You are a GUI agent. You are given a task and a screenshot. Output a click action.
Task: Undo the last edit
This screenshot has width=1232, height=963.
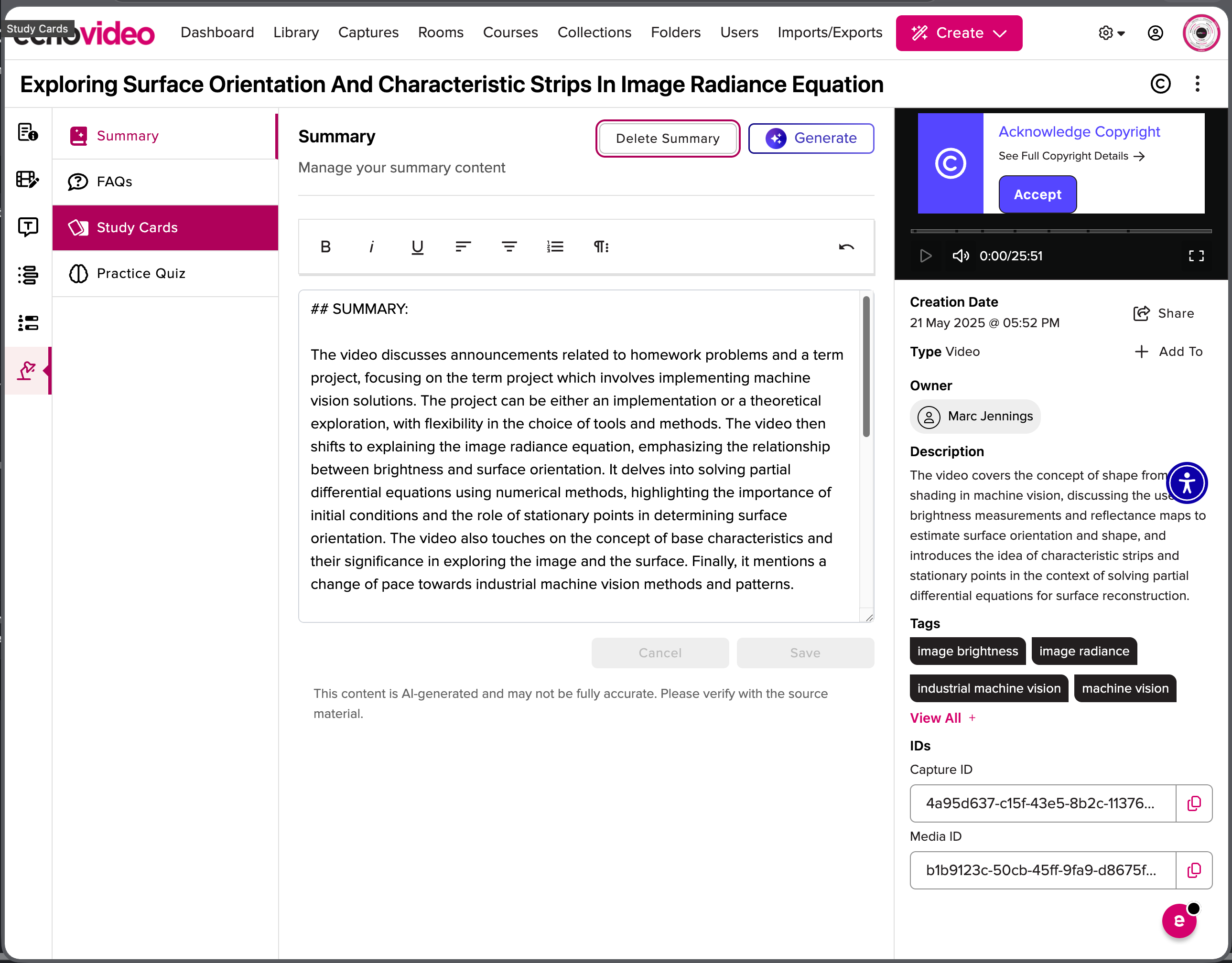point(846,246)
